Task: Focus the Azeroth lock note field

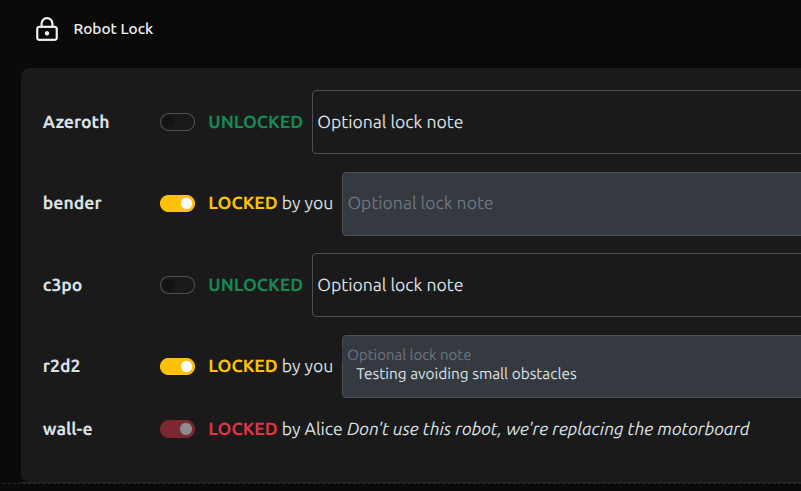Action: [x=556, y=122]
